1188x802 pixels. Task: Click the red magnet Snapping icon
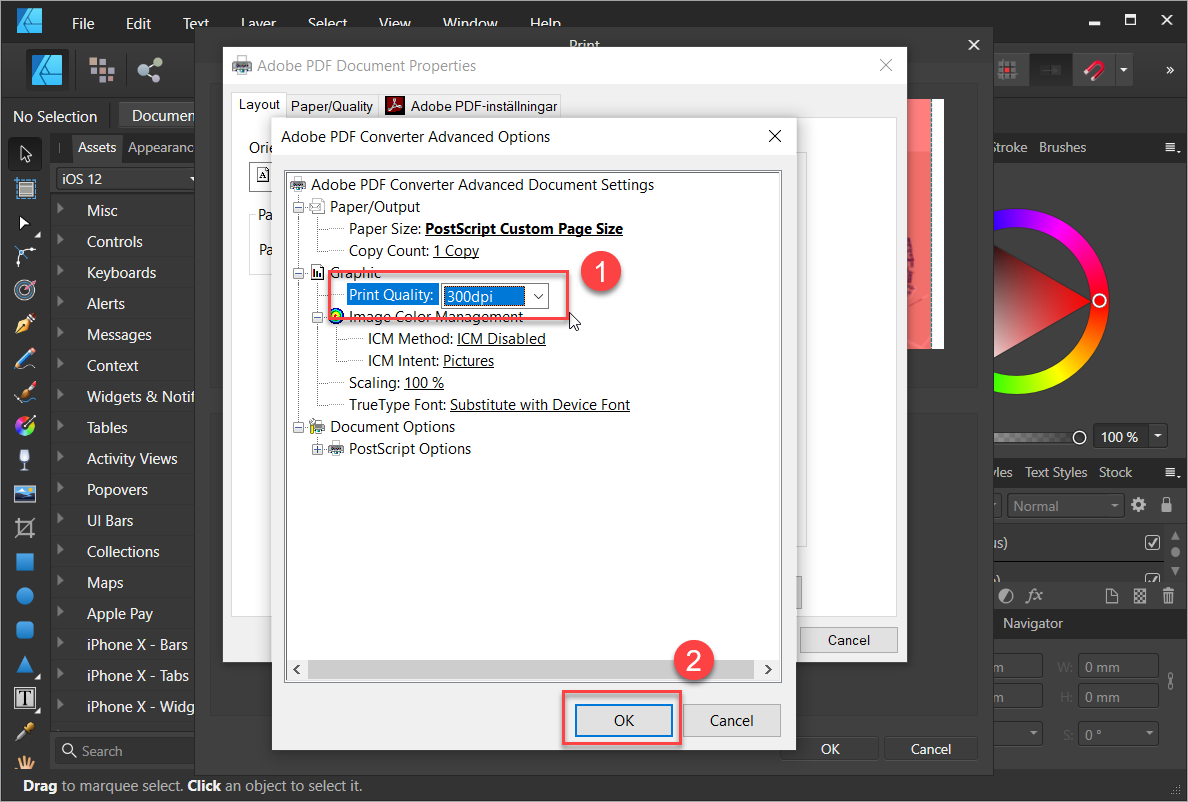click(x=1094, y=70)
